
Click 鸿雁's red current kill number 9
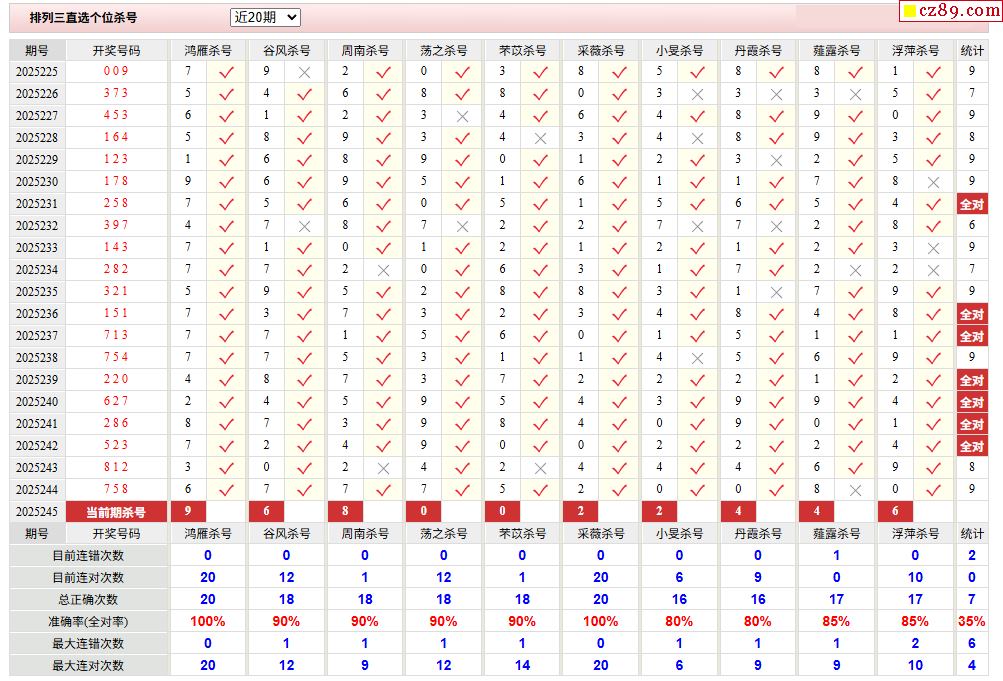point(187,511)
